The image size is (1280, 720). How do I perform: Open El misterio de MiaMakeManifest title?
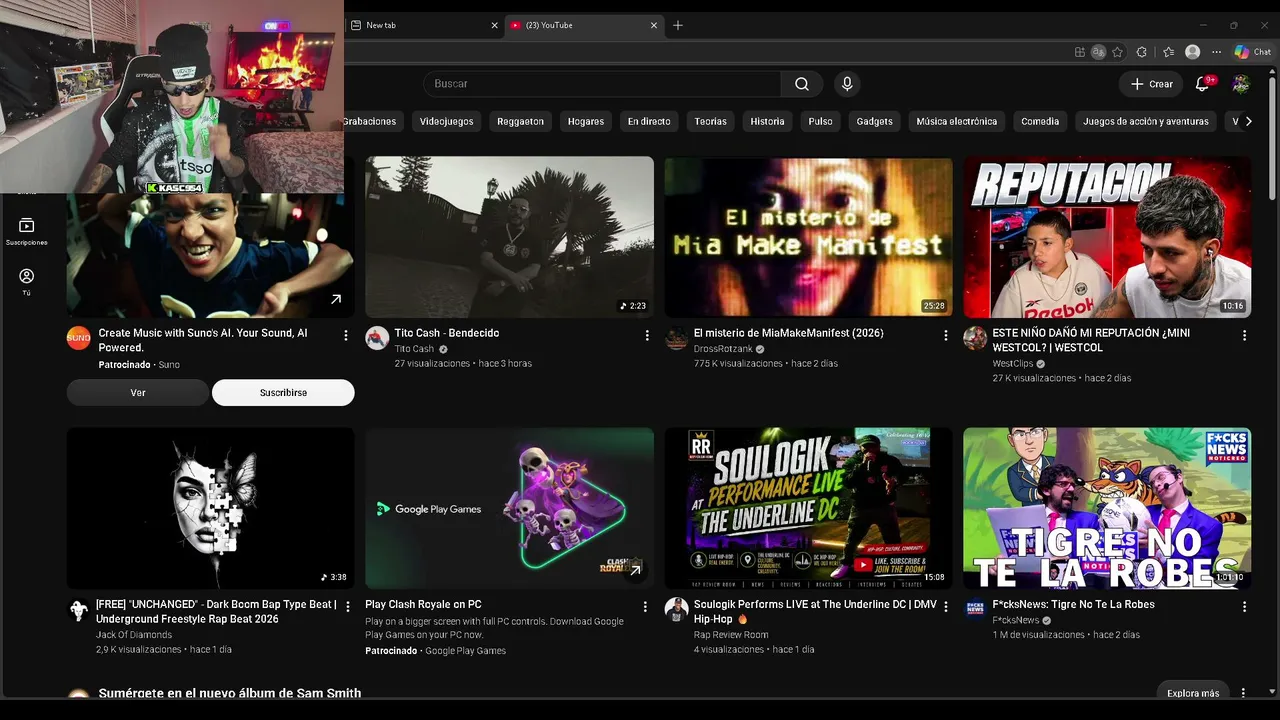789,333
